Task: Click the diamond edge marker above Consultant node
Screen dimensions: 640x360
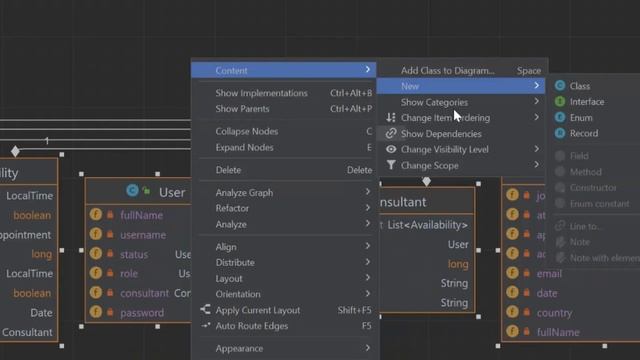Action: tap(427, 181)
